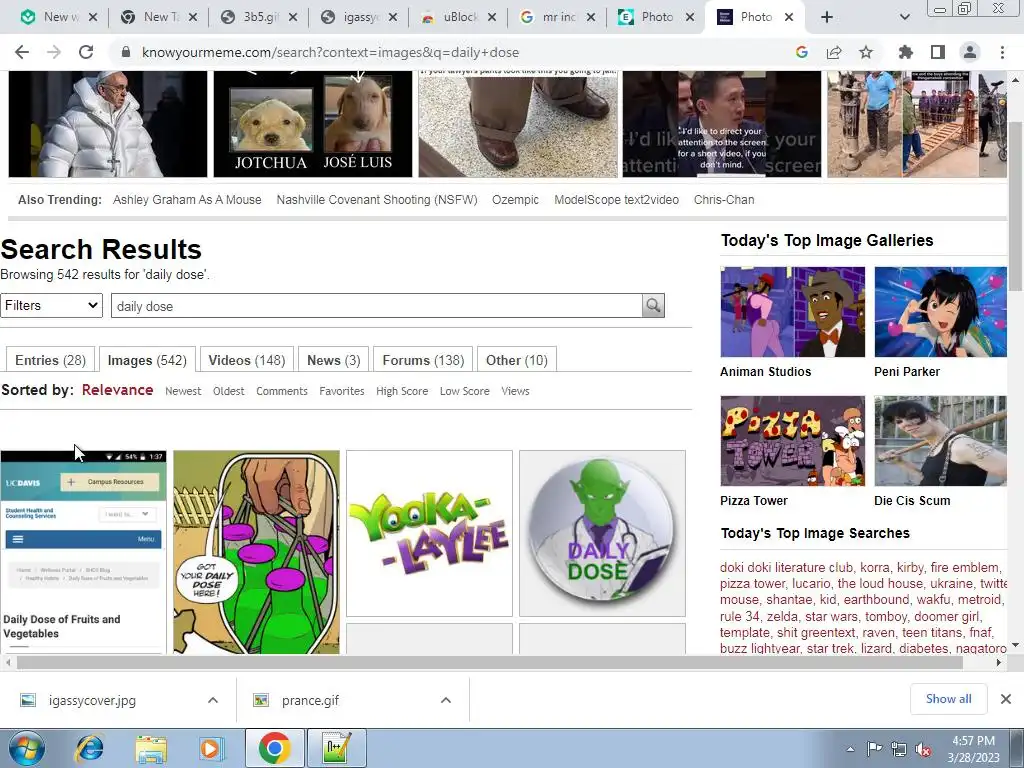Expand options for igassycover.jpg download
1024x768 pixels.
point(213,700)
